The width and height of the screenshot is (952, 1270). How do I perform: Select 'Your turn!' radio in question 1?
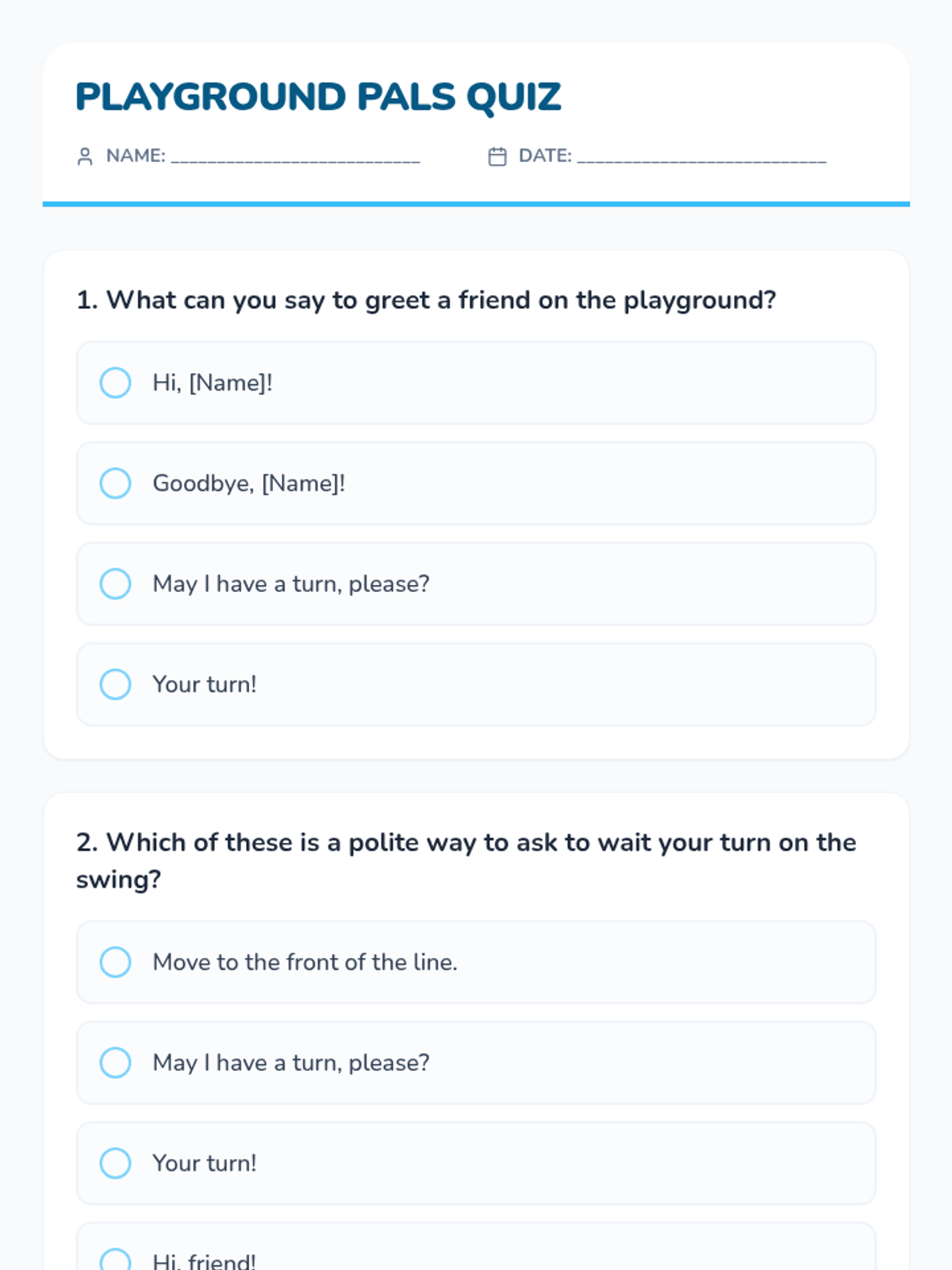pyautogui.click(x=115, y=684)
